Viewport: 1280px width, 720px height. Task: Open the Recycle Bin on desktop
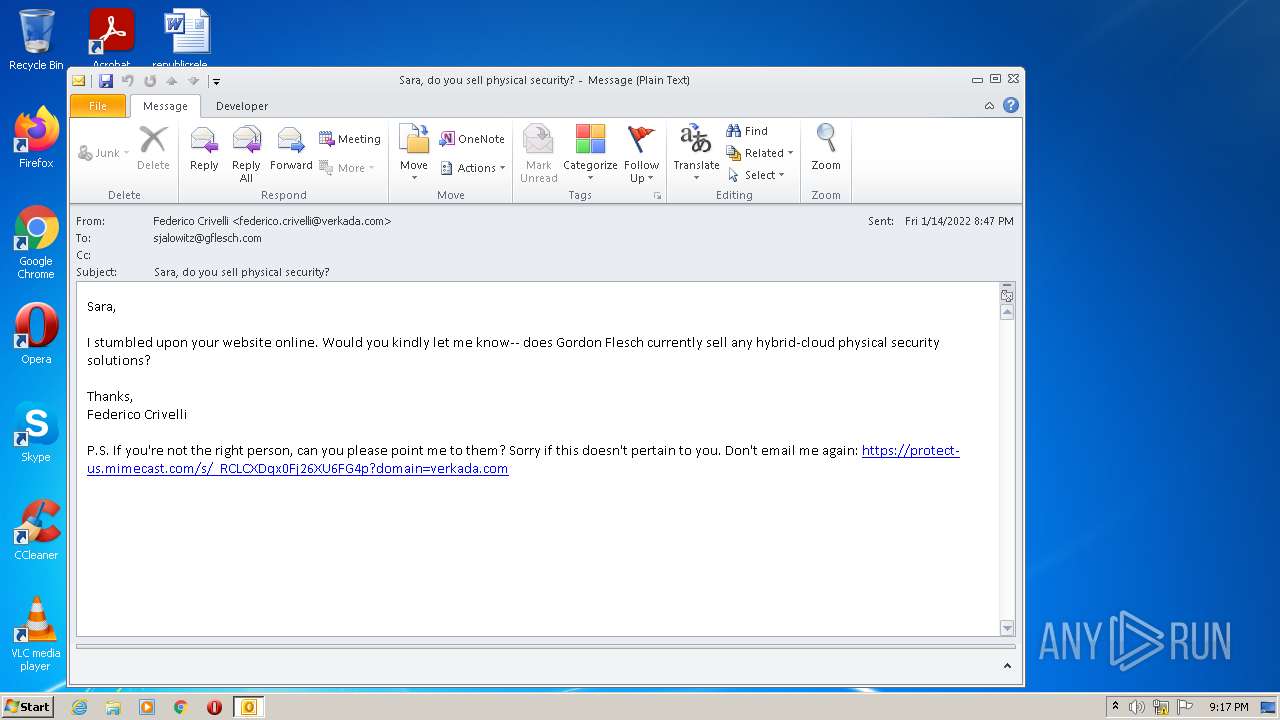point(36,40)
